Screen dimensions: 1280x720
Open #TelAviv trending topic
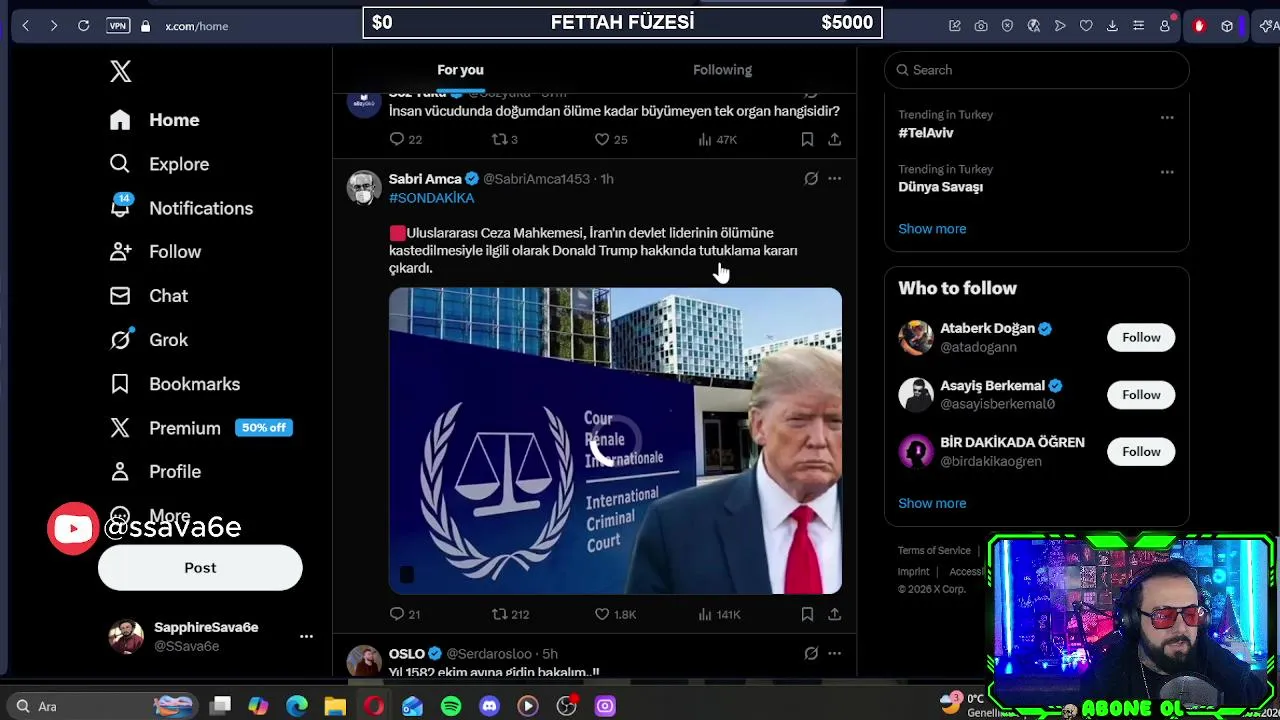click(925, 133)
